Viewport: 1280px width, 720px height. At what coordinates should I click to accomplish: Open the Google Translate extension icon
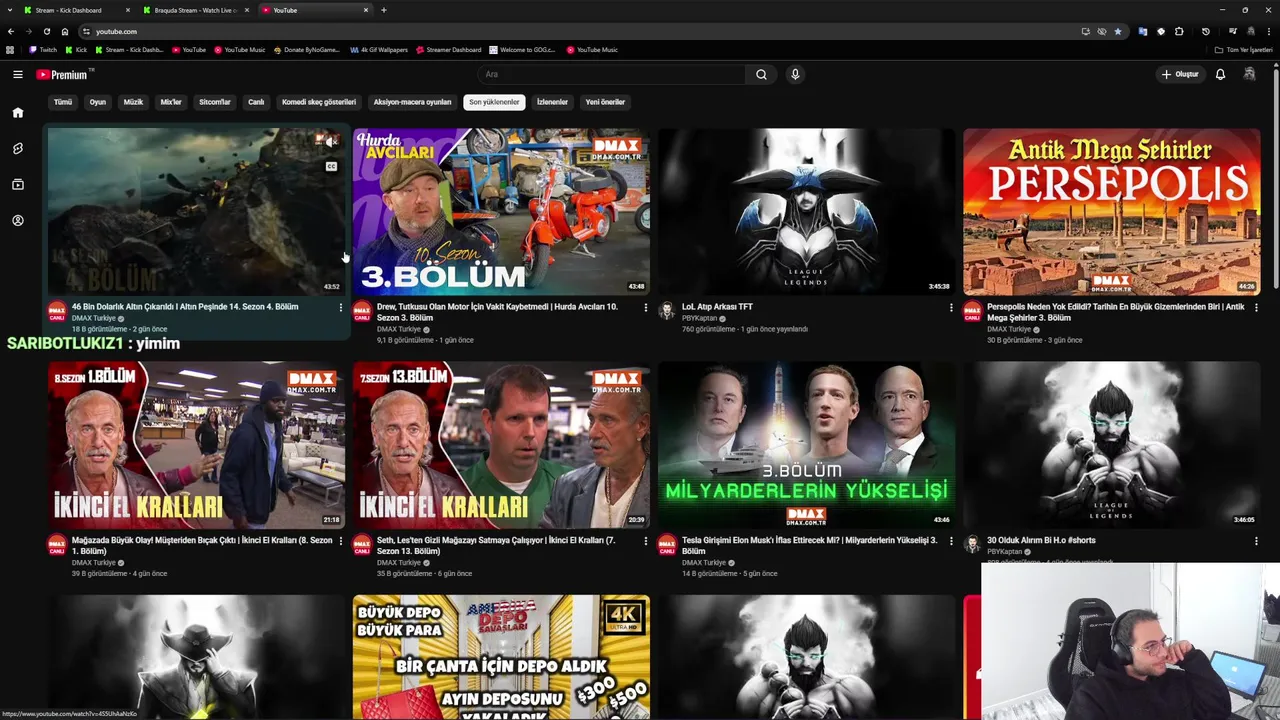coord(1143,31)
